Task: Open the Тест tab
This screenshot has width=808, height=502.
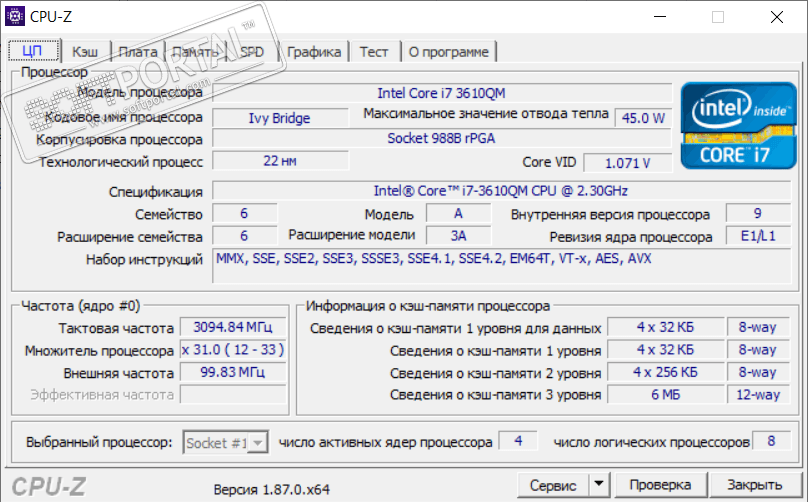Action: click(x=374, y=52)
